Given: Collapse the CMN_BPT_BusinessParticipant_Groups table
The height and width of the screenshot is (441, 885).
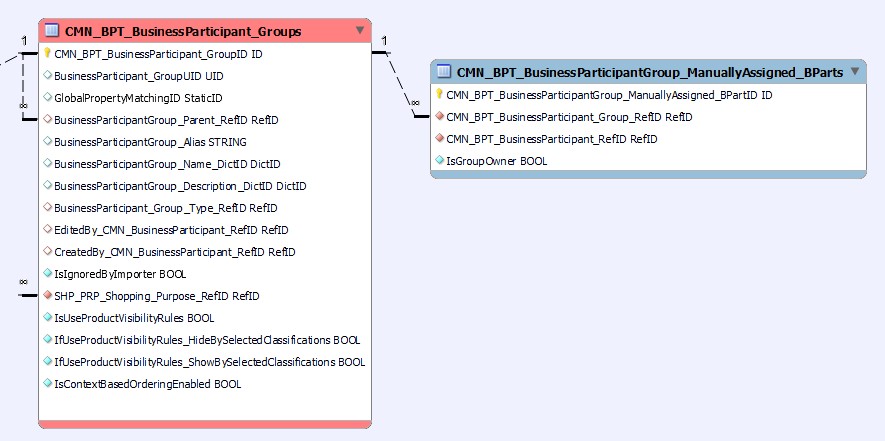Looking at the screenshot, I should pyautogui.click(x=359, y=31).
